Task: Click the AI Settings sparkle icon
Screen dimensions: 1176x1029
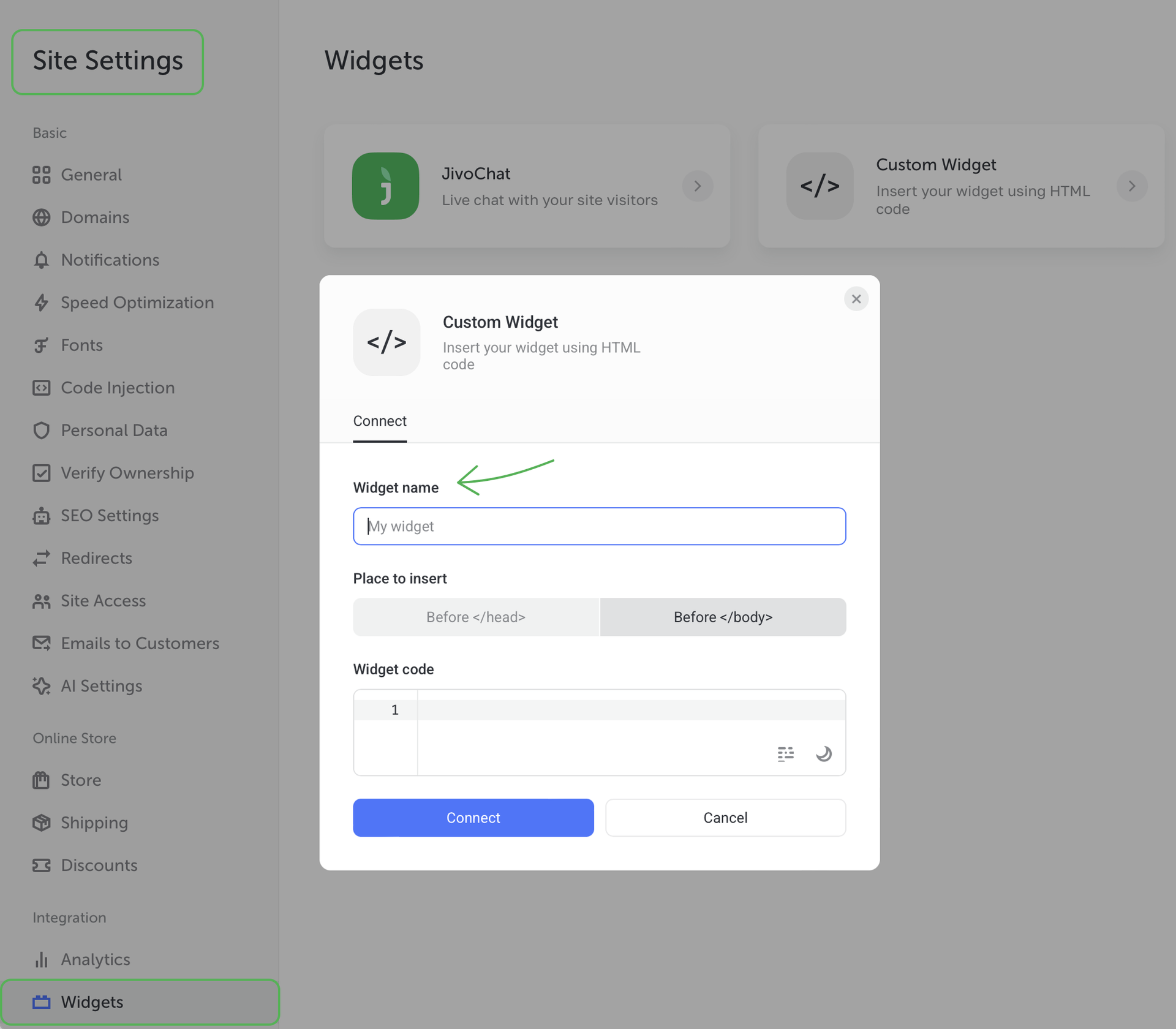Action: coord(41,686)
